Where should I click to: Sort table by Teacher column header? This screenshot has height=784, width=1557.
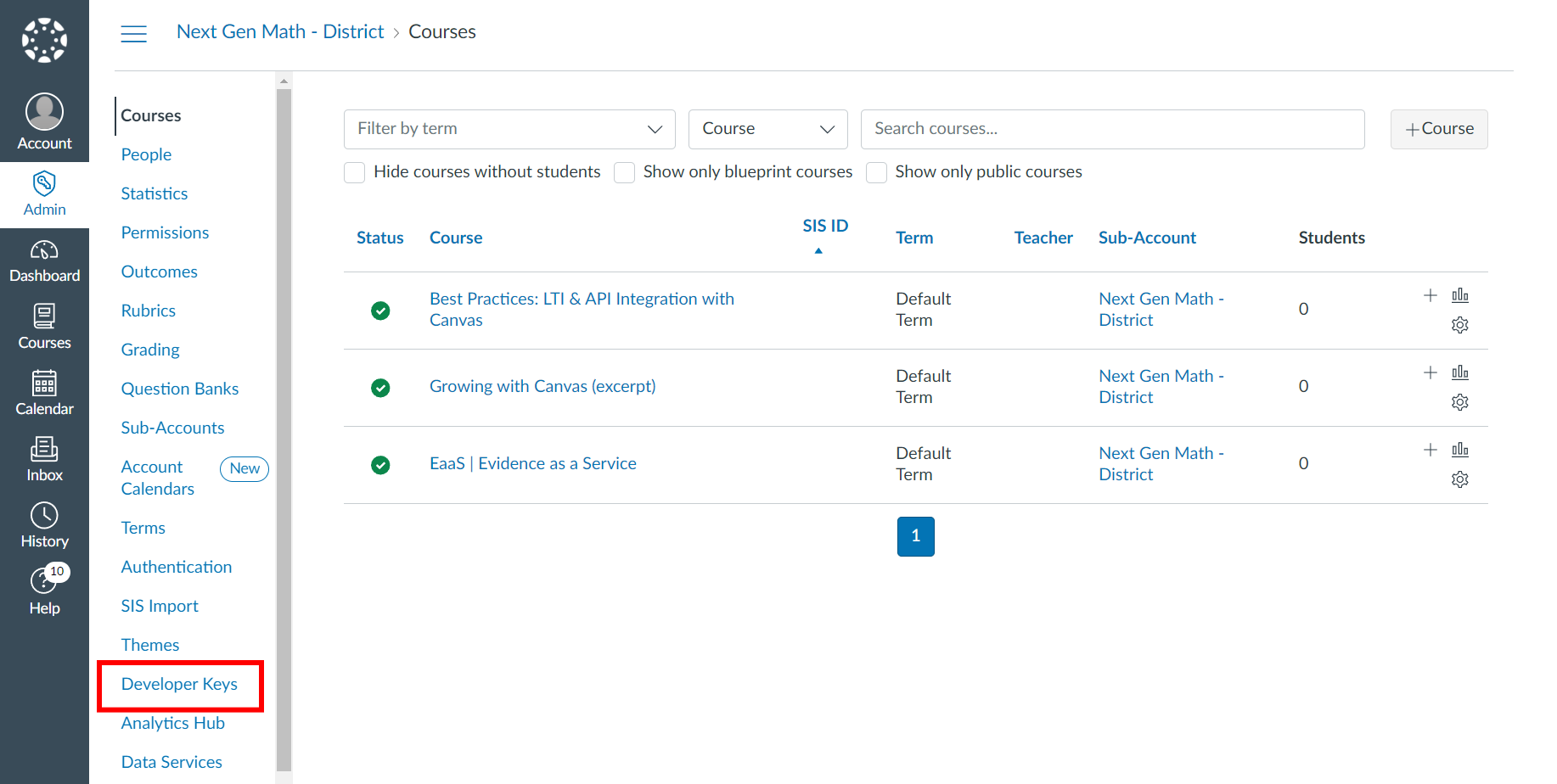point(1043,238)
